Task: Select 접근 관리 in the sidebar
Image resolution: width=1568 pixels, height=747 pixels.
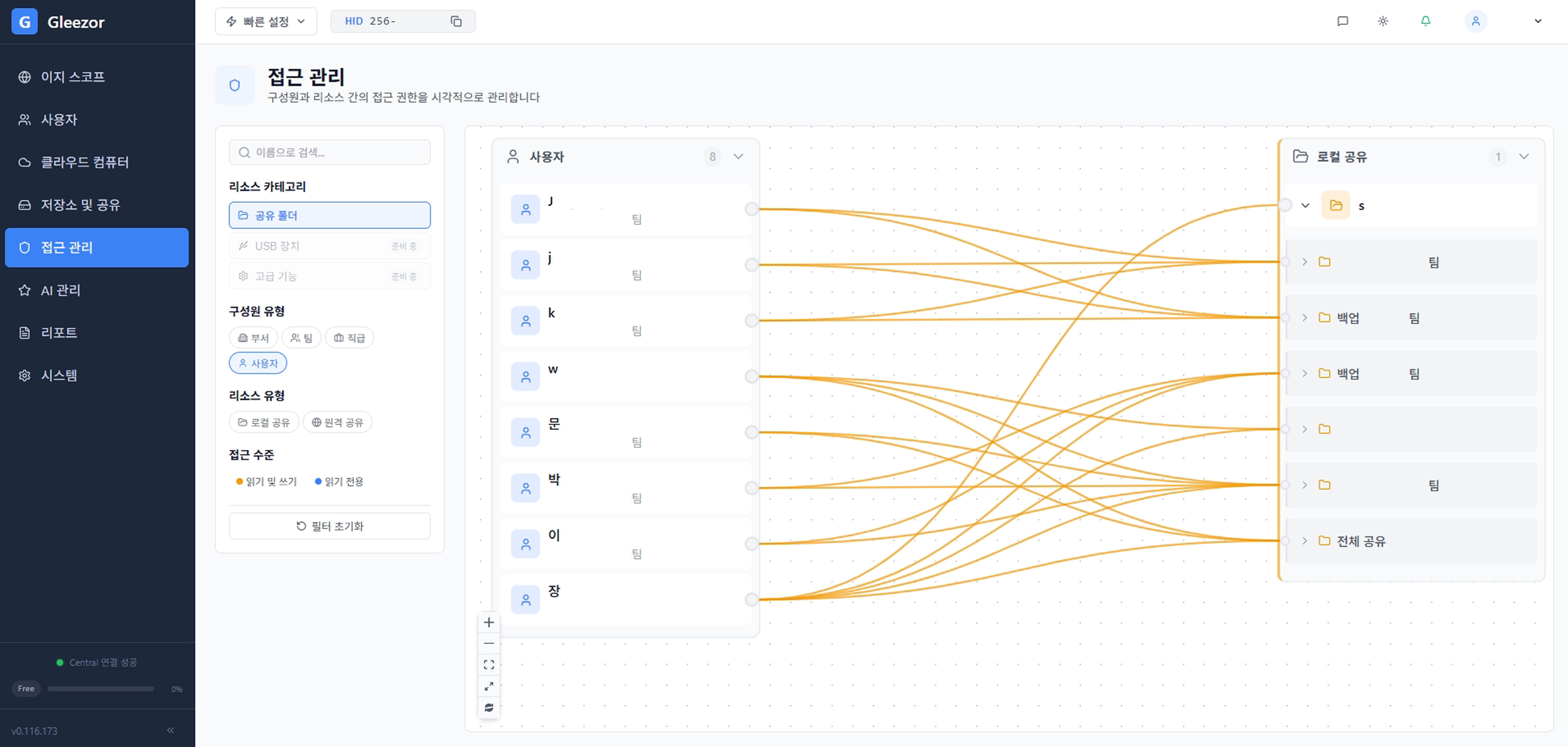Action: tap(97, 248)
